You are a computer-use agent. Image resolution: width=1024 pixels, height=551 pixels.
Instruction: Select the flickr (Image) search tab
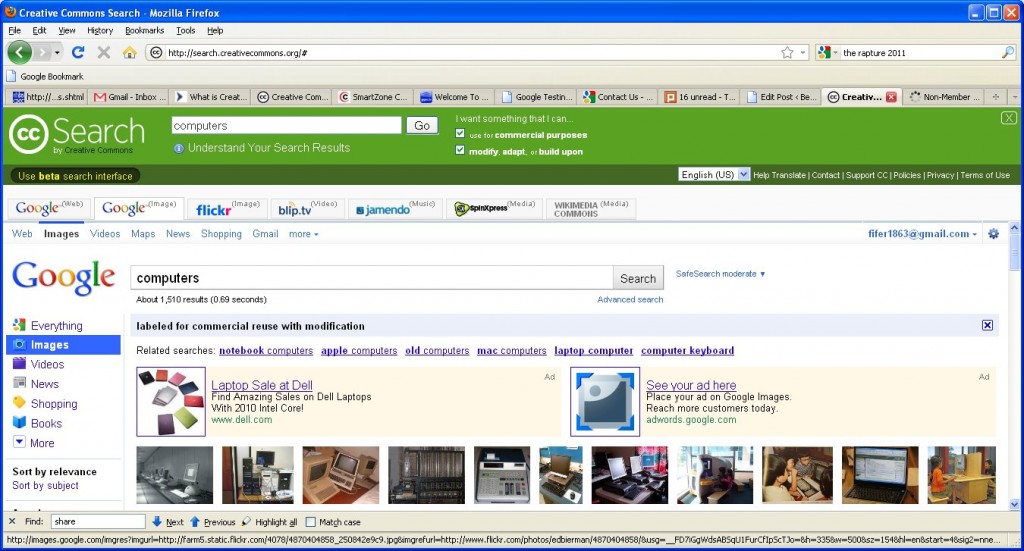pyautogui.click(x=228, y=208)
